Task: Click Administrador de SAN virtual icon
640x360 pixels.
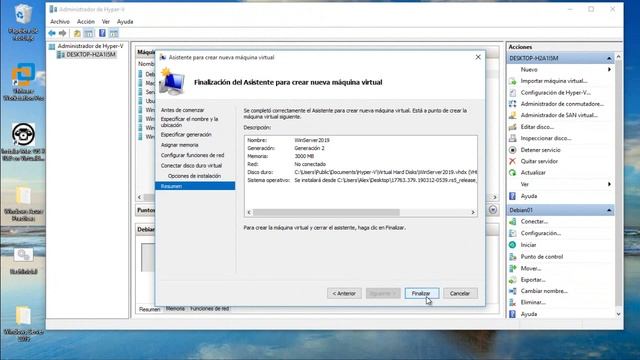Action: (x=513, y=116)
